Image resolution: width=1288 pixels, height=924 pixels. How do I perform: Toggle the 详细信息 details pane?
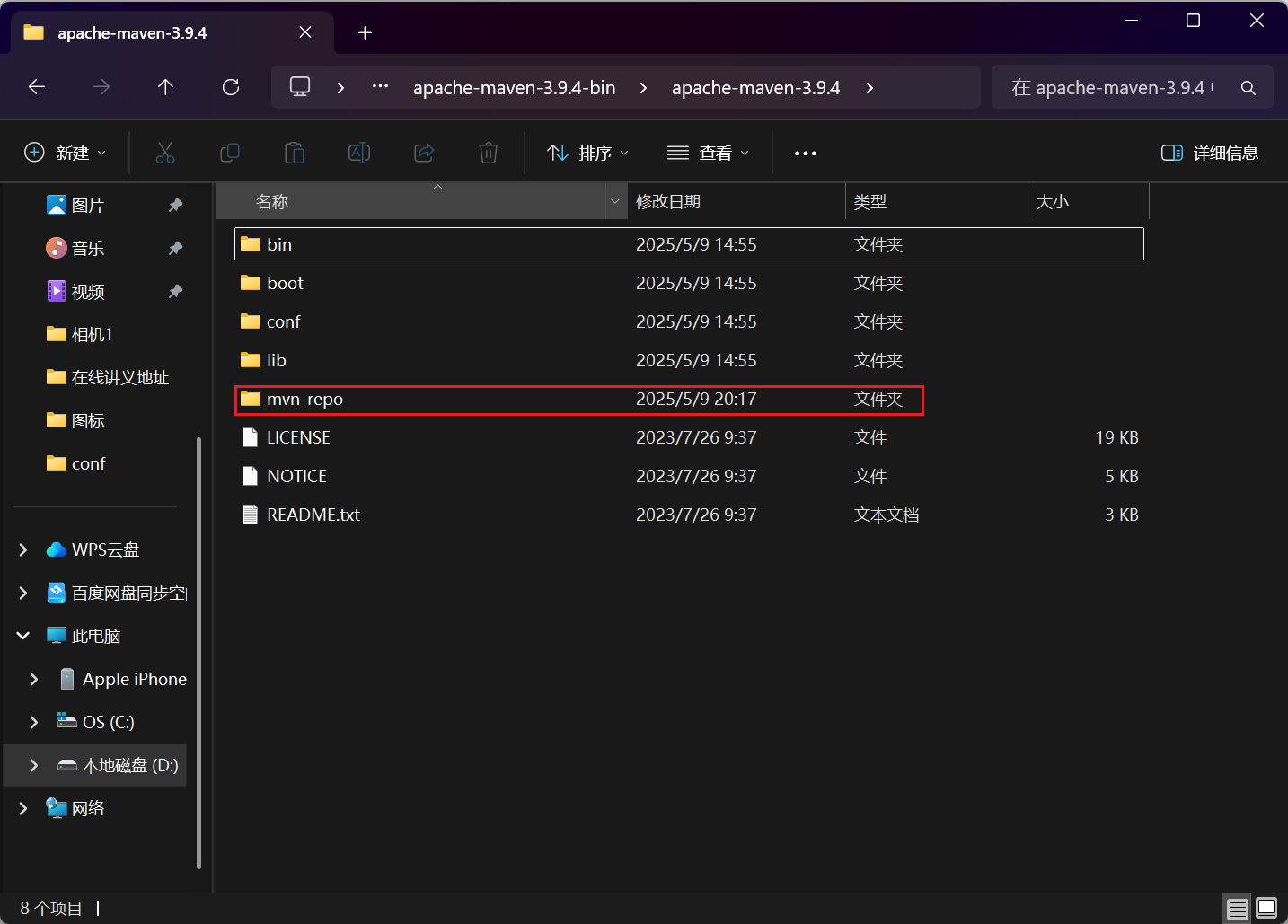tap(1210, 154)
